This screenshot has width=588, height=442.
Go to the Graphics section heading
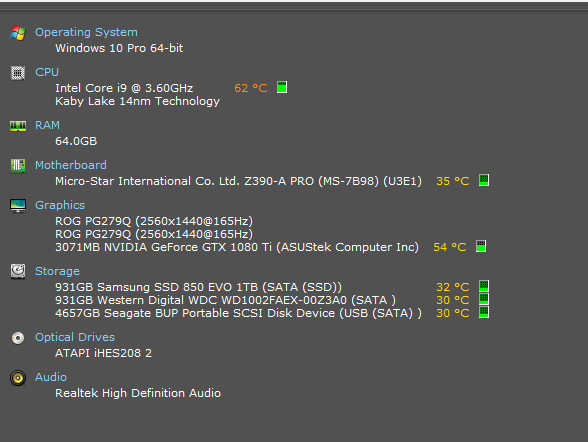(60, 205)
